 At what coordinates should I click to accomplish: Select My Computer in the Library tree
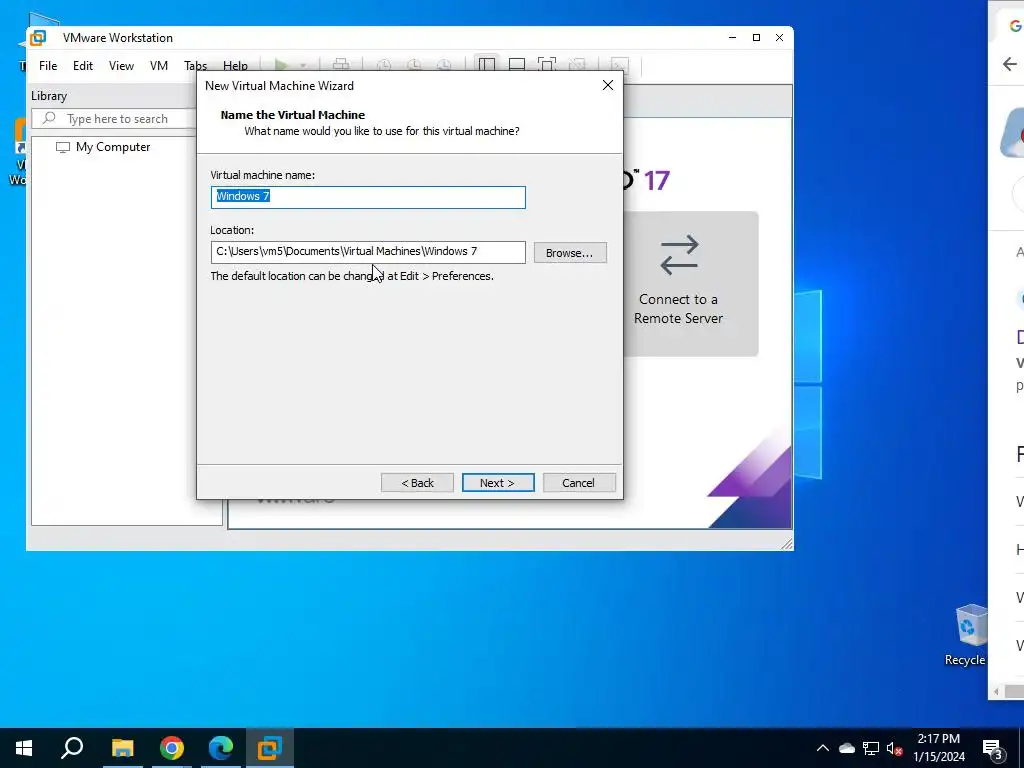pos(112,147)
